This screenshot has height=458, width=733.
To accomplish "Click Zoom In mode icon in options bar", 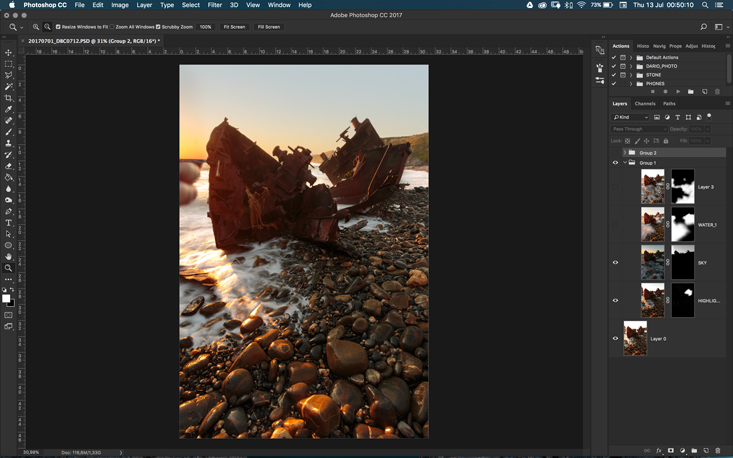I will pyautogui.click(x=36, y=27).
